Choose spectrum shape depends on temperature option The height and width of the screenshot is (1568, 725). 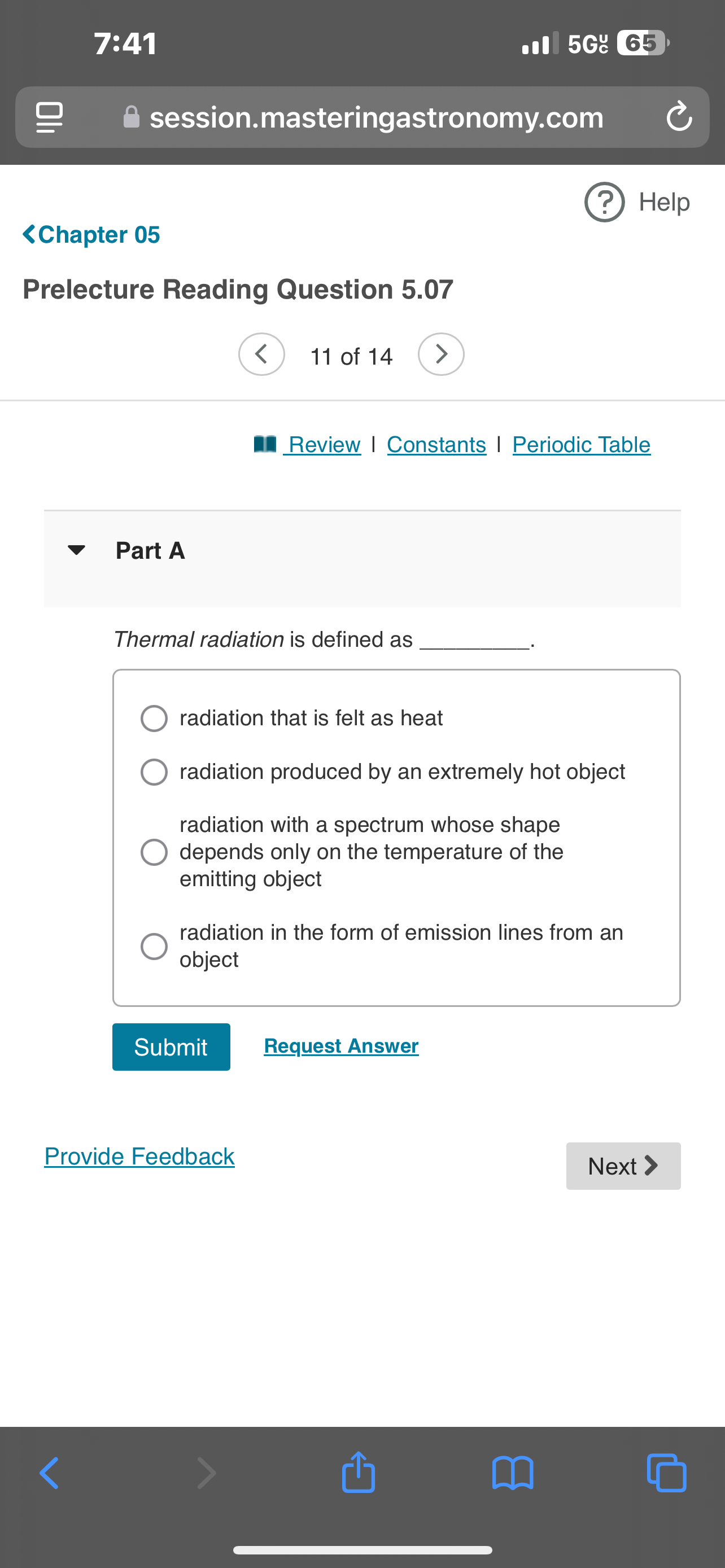(154, 852)
